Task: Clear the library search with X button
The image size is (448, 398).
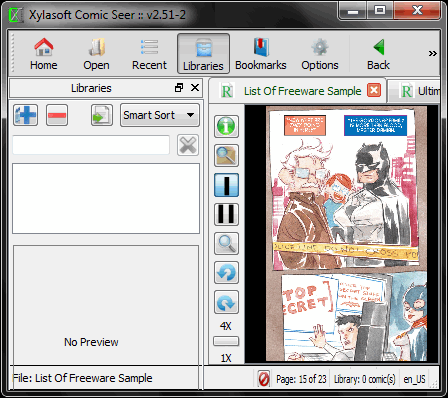Action: [x=188, y=145]
